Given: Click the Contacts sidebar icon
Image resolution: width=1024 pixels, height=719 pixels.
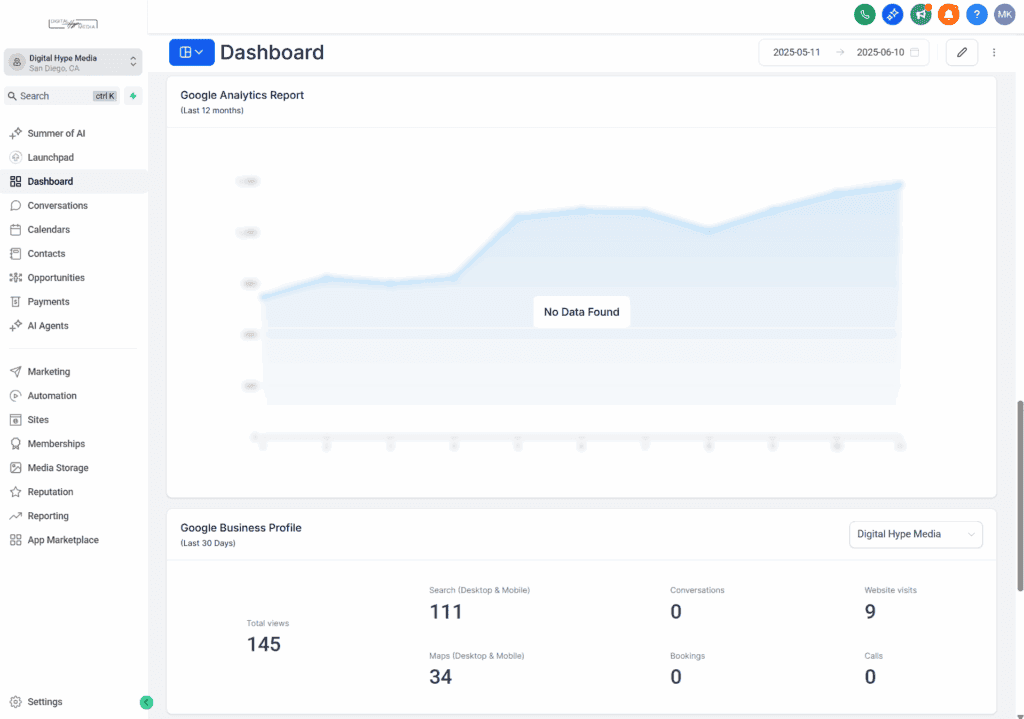Looking at the screenshot, I should pyautogui.click(x=16, y=253).
